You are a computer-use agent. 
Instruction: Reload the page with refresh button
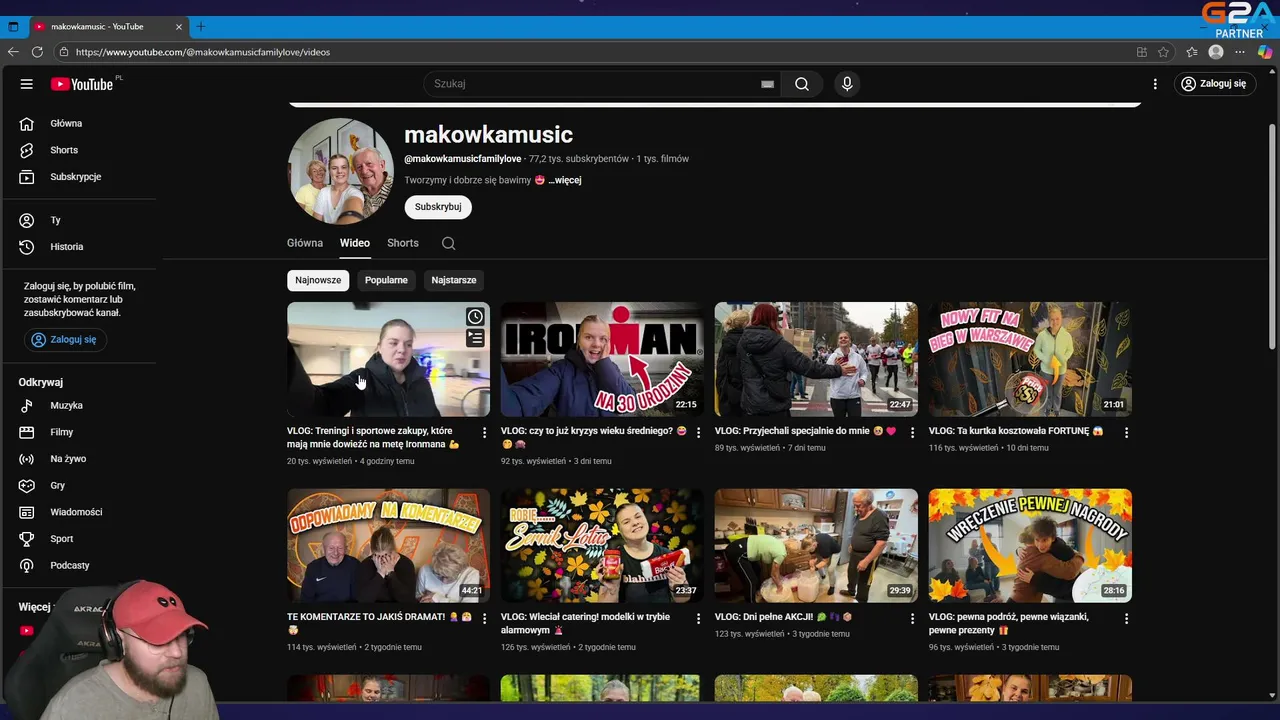(x=37, y=52)
